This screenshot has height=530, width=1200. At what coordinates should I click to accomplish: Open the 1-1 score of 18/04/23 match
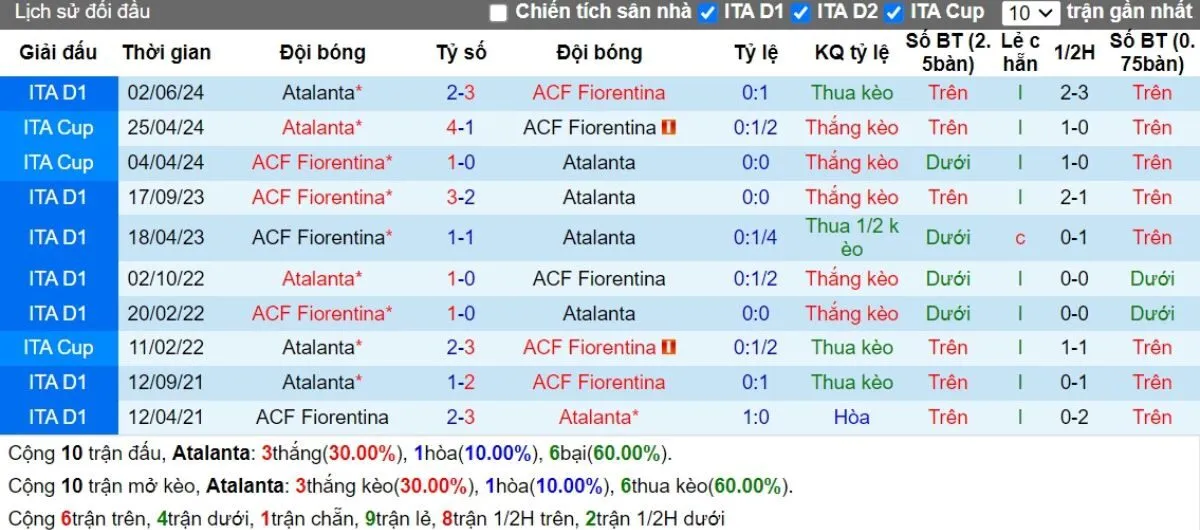pyautogui.click(x=461, y=238)
